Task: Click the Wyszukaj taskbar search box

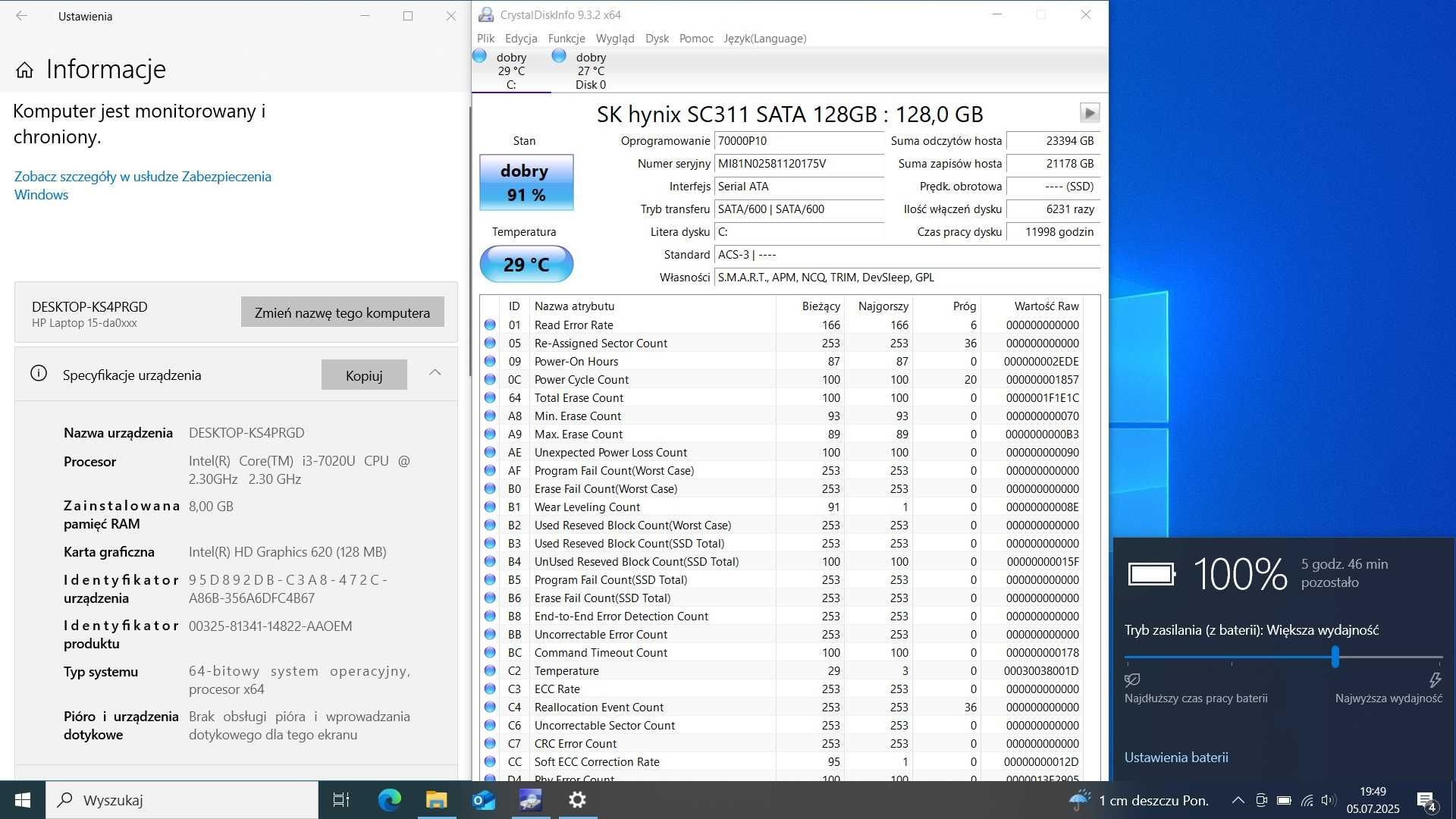Action: point(182,800)
